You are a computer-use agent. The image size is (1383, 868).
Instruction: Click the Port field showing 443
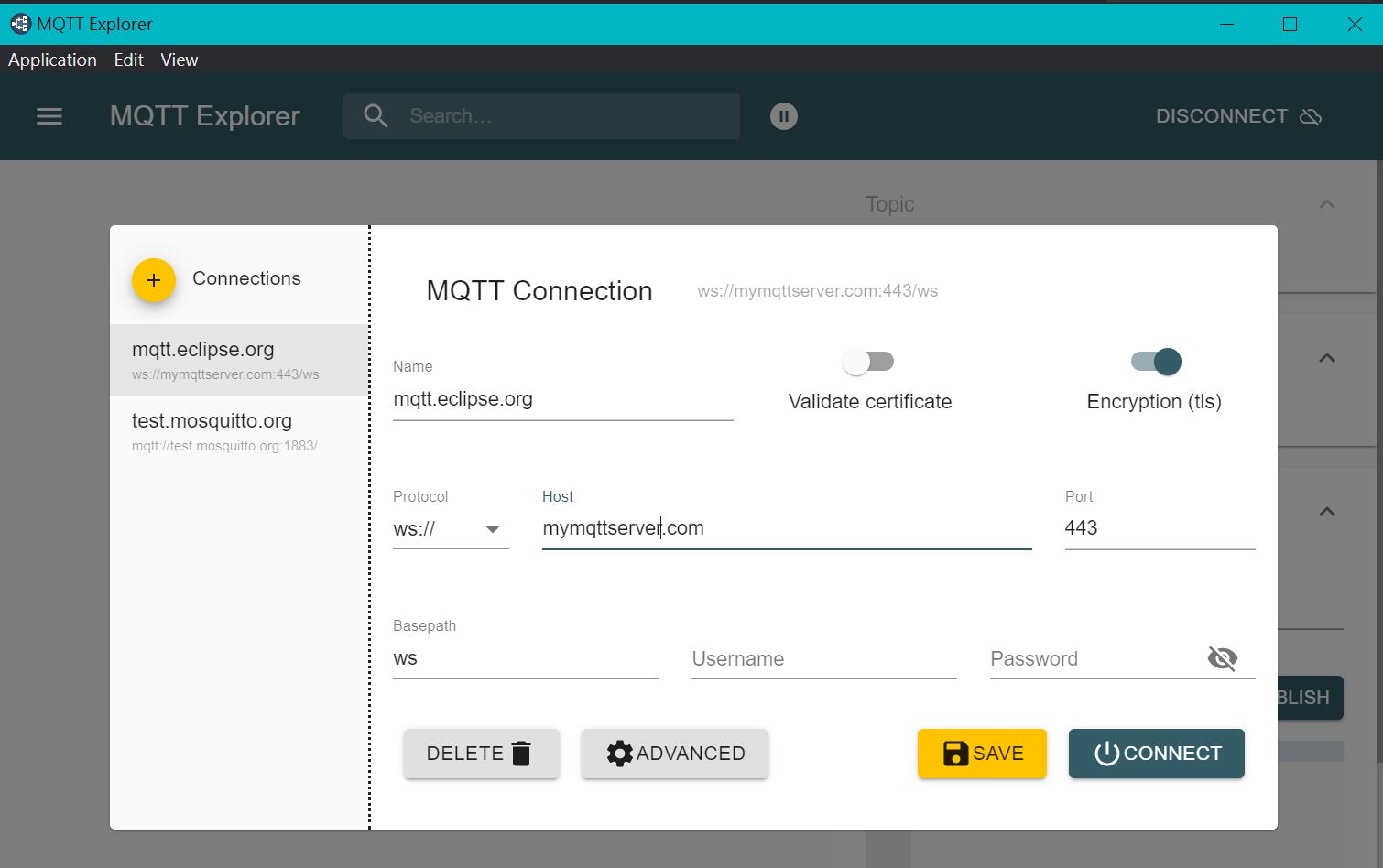click(x=1160, y=528)
